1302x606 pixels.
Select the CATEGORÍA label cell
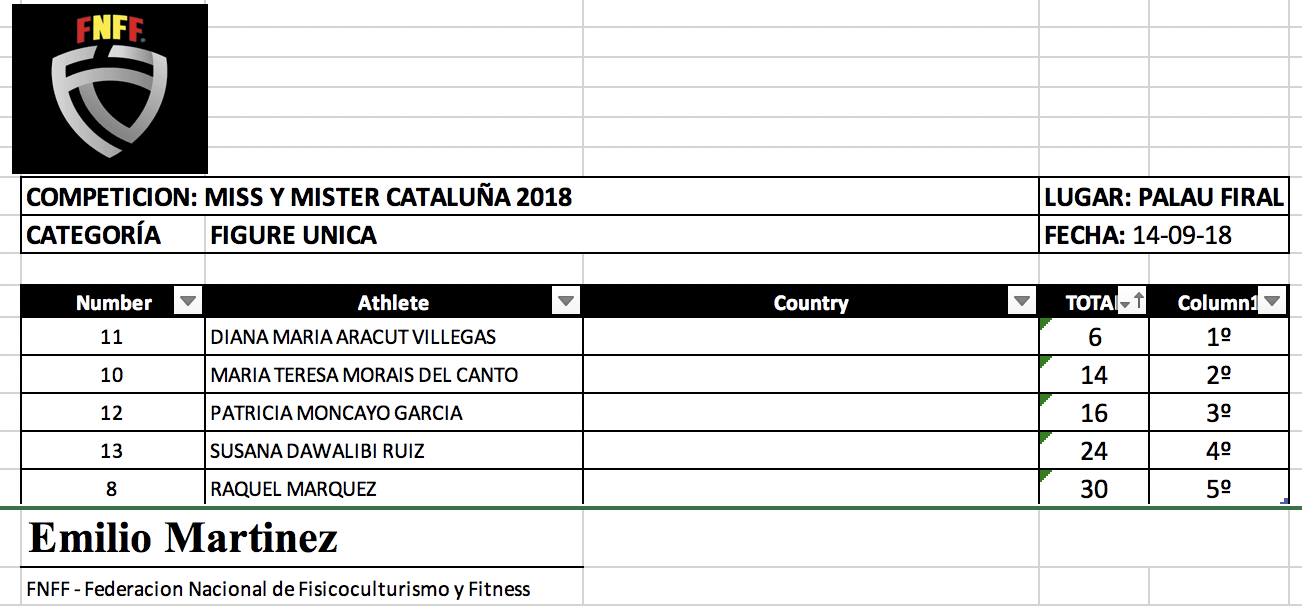94,236
